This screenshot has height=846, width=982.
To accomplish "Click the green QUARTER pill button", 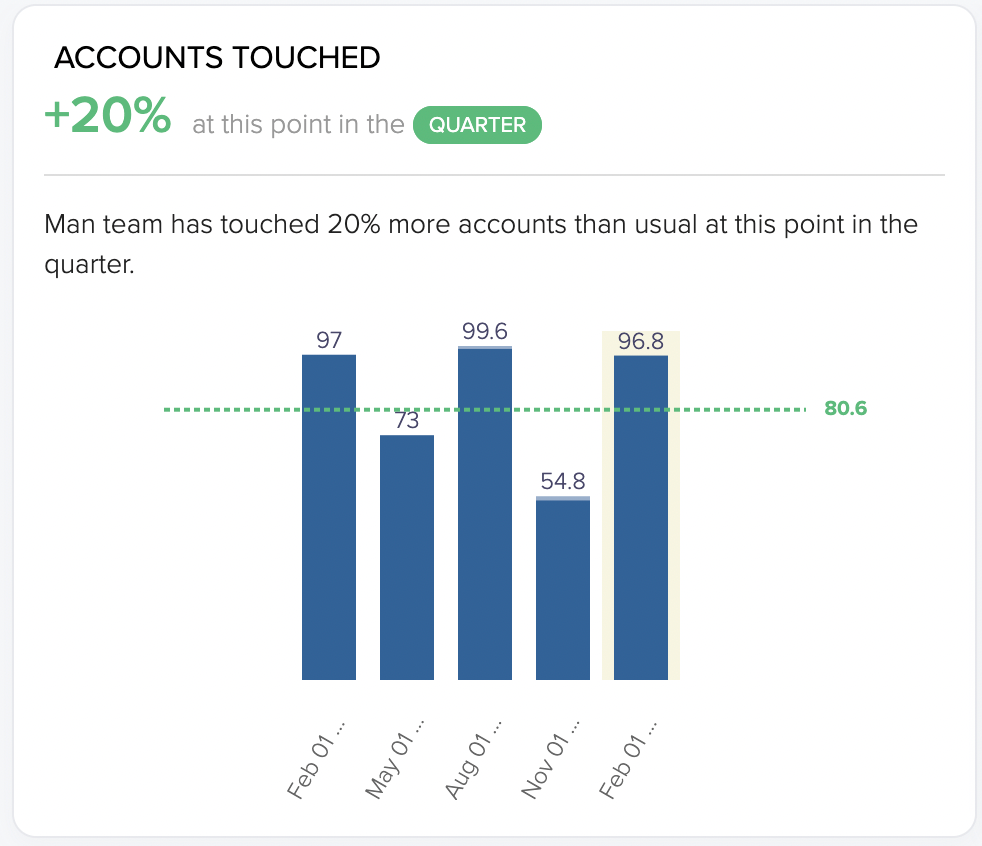I will tap(477, 125).
